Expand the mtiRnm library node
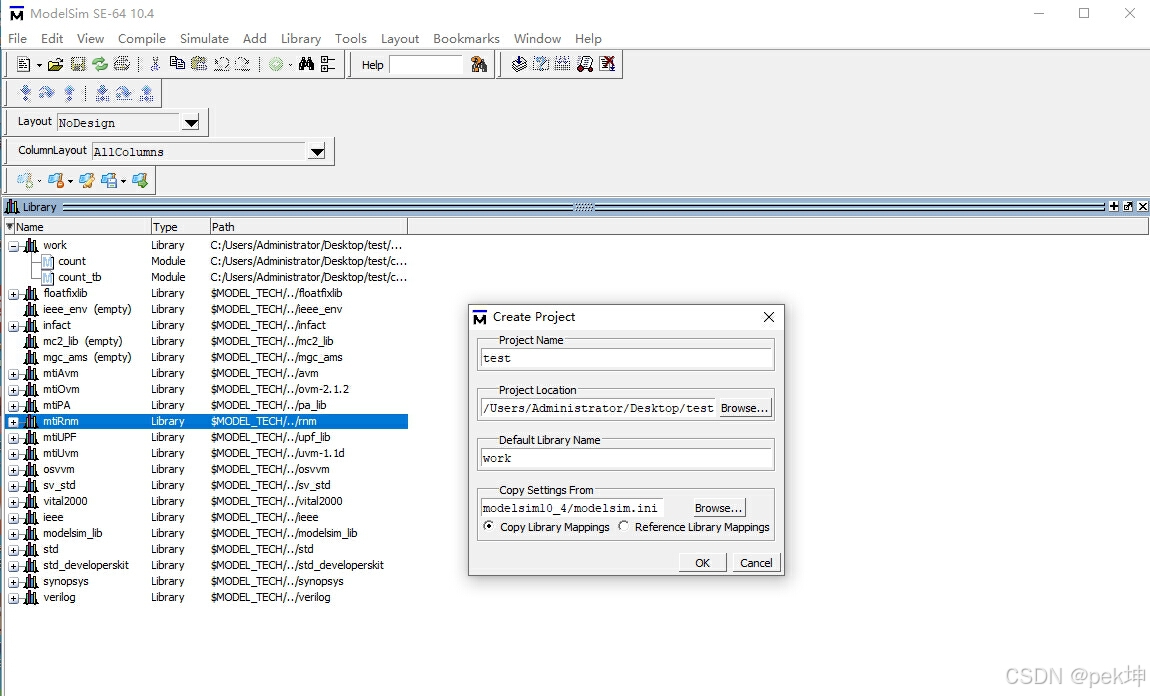The image size is (1150, 696). pos(13,422)
